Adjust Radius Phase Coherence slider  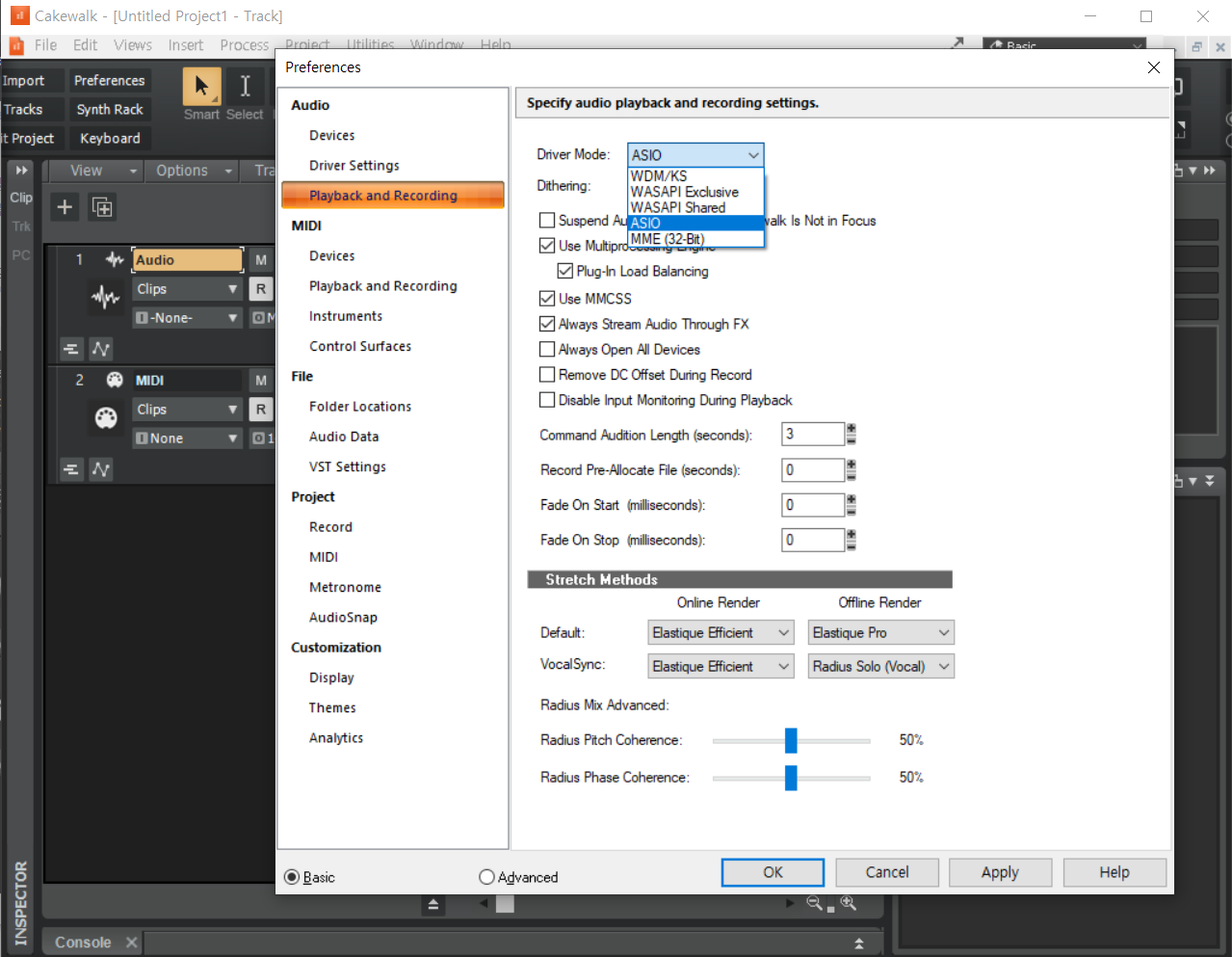pyautogui.click(x=791, y=778)
